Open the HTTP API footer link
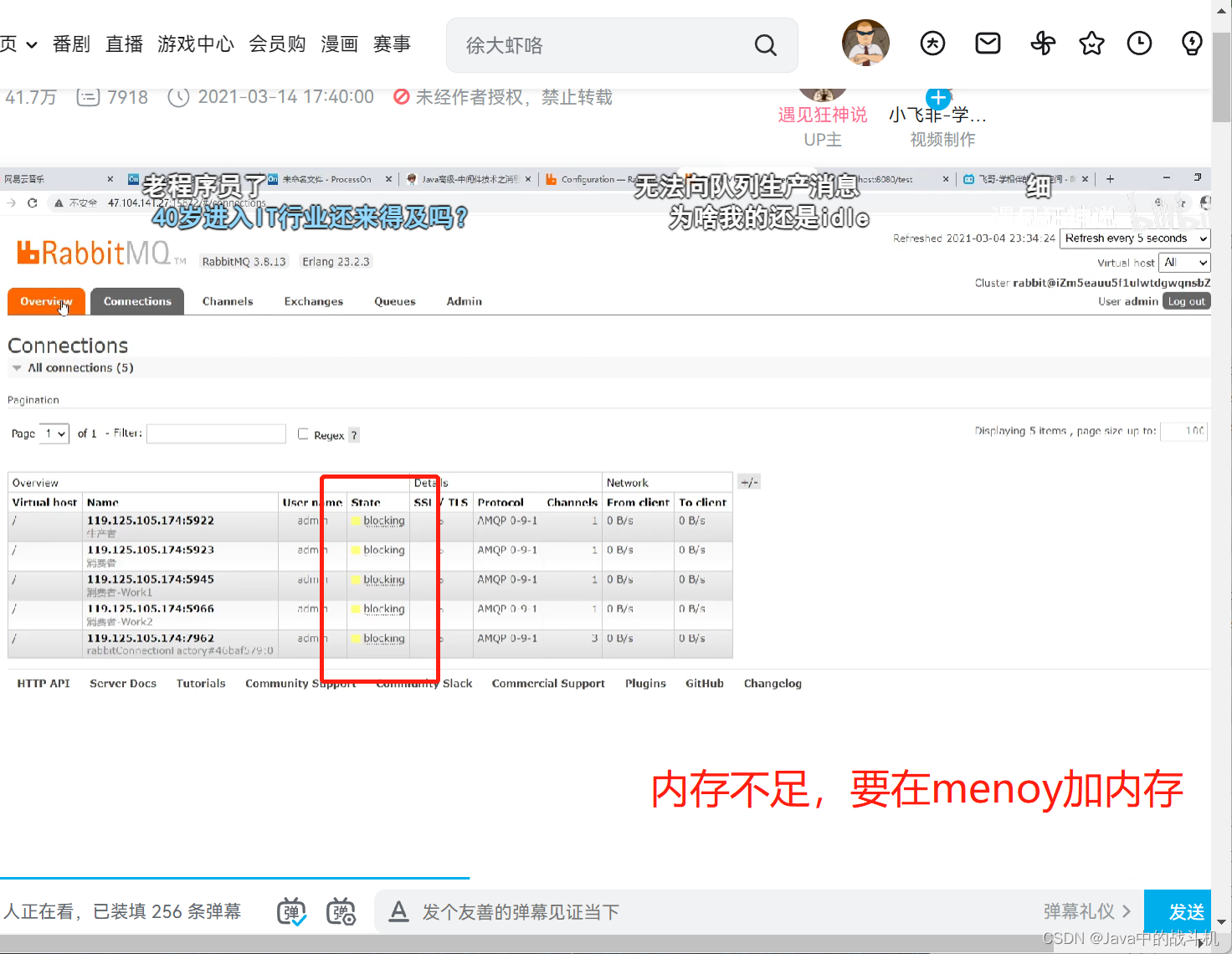Viewport: 1232px width, 954px height. 44,684
